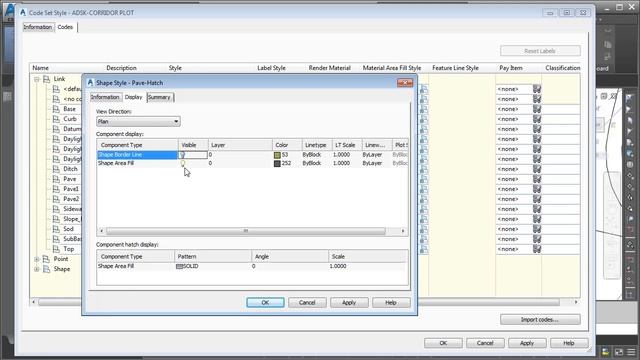Viewport: 640px width, 360px height.
Task: Open pay item picker icon for Pave row
Action: (x=537, y=179)
